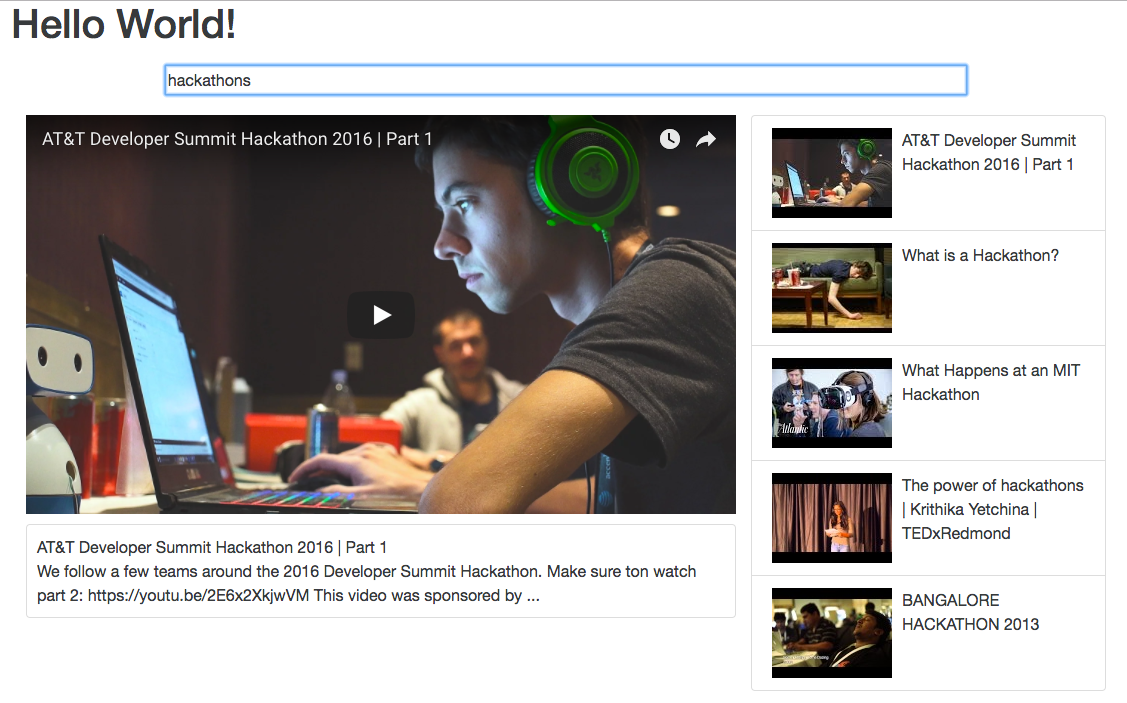Click the Watch Later clock icon

click(x=669, y=139)
